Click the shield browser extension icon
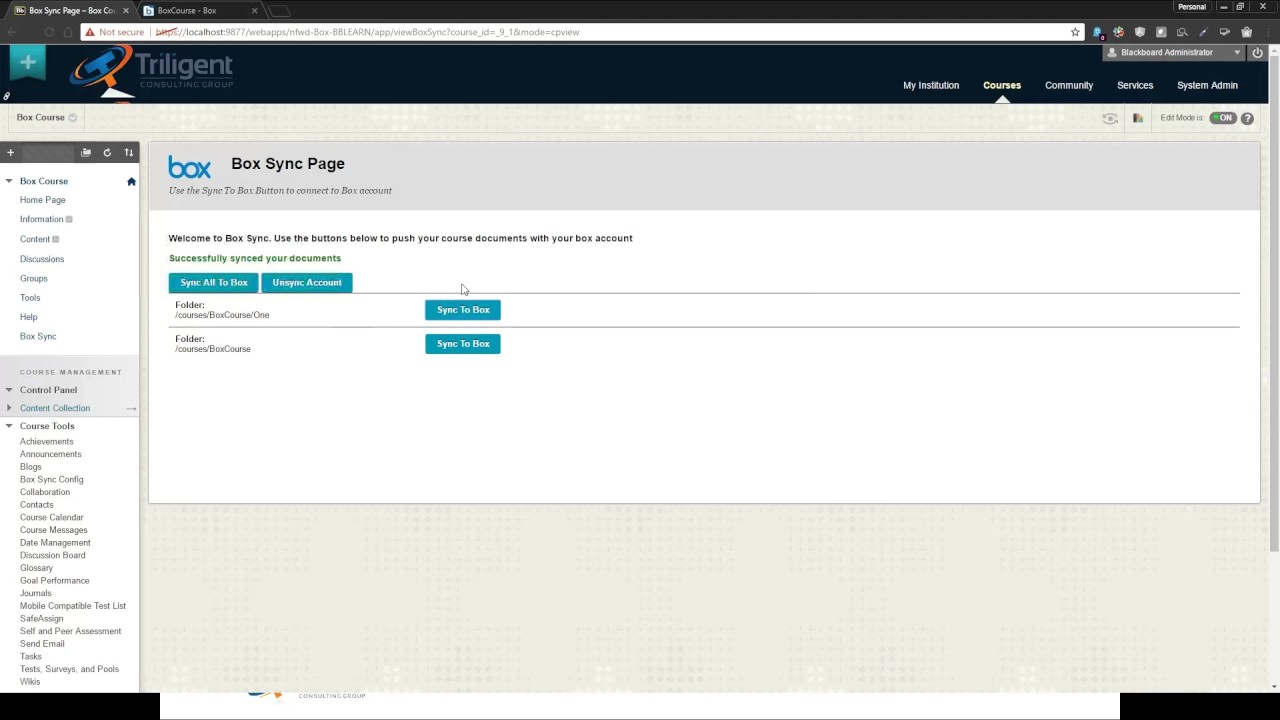 pyautogui.click(x=1140, y=32)
